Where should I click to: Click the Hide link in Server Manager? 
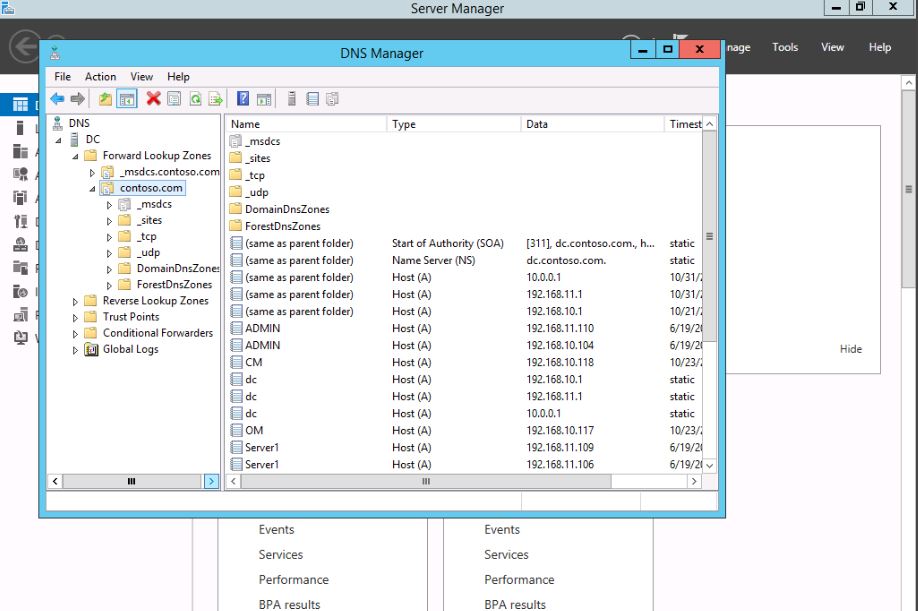pyautogui.click(x=850, y=349)
